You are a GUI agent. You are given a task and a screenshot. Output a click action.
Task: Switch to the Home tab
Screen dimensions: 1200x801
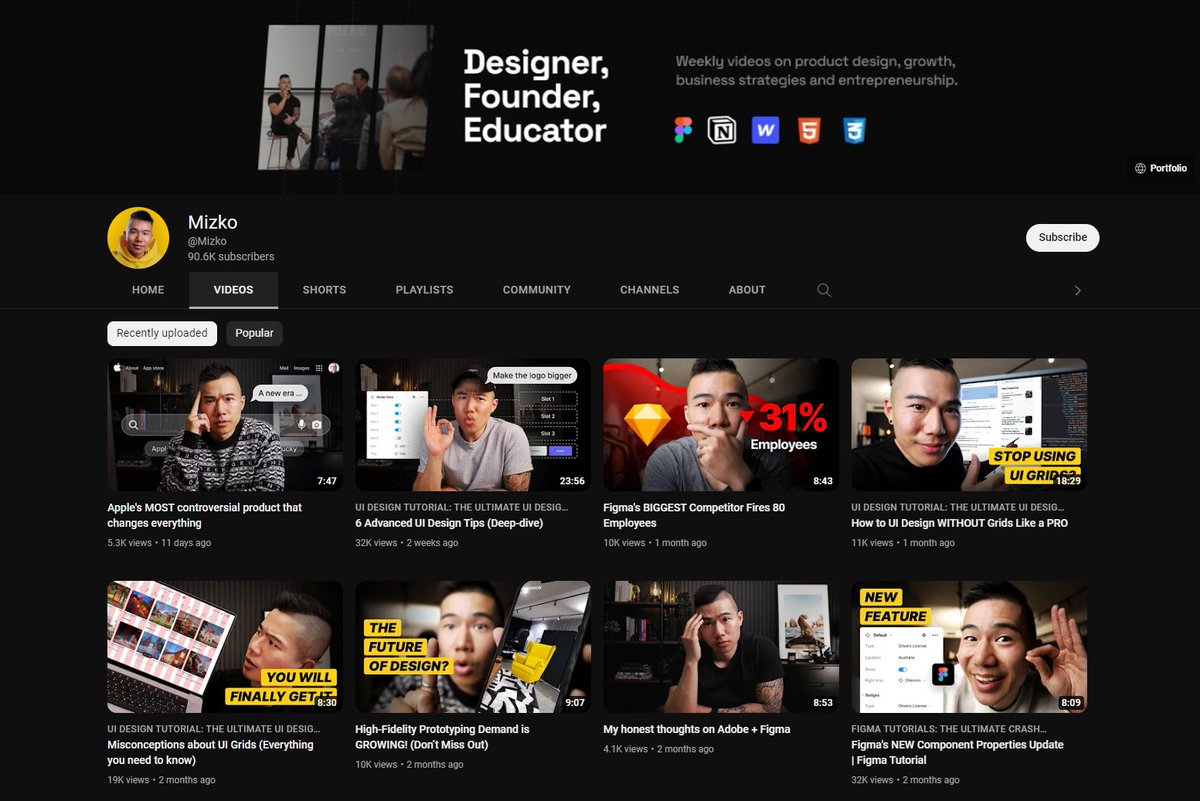pyautogui.click(x=148, y=290)
